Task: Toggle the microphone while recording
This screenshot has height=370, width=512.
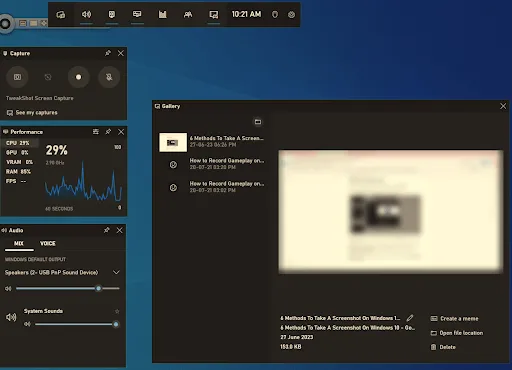Action: [109, 77]
